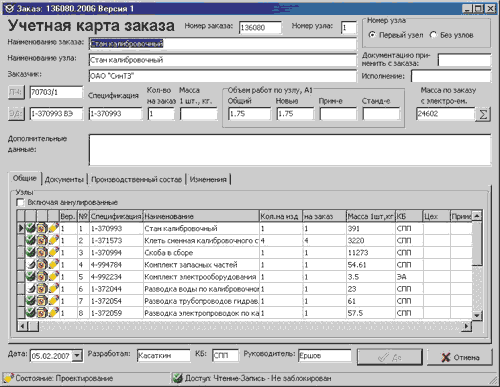Switch to the Документы tab
The height and width of the screenshot is (387, 500).
point(64,179)
